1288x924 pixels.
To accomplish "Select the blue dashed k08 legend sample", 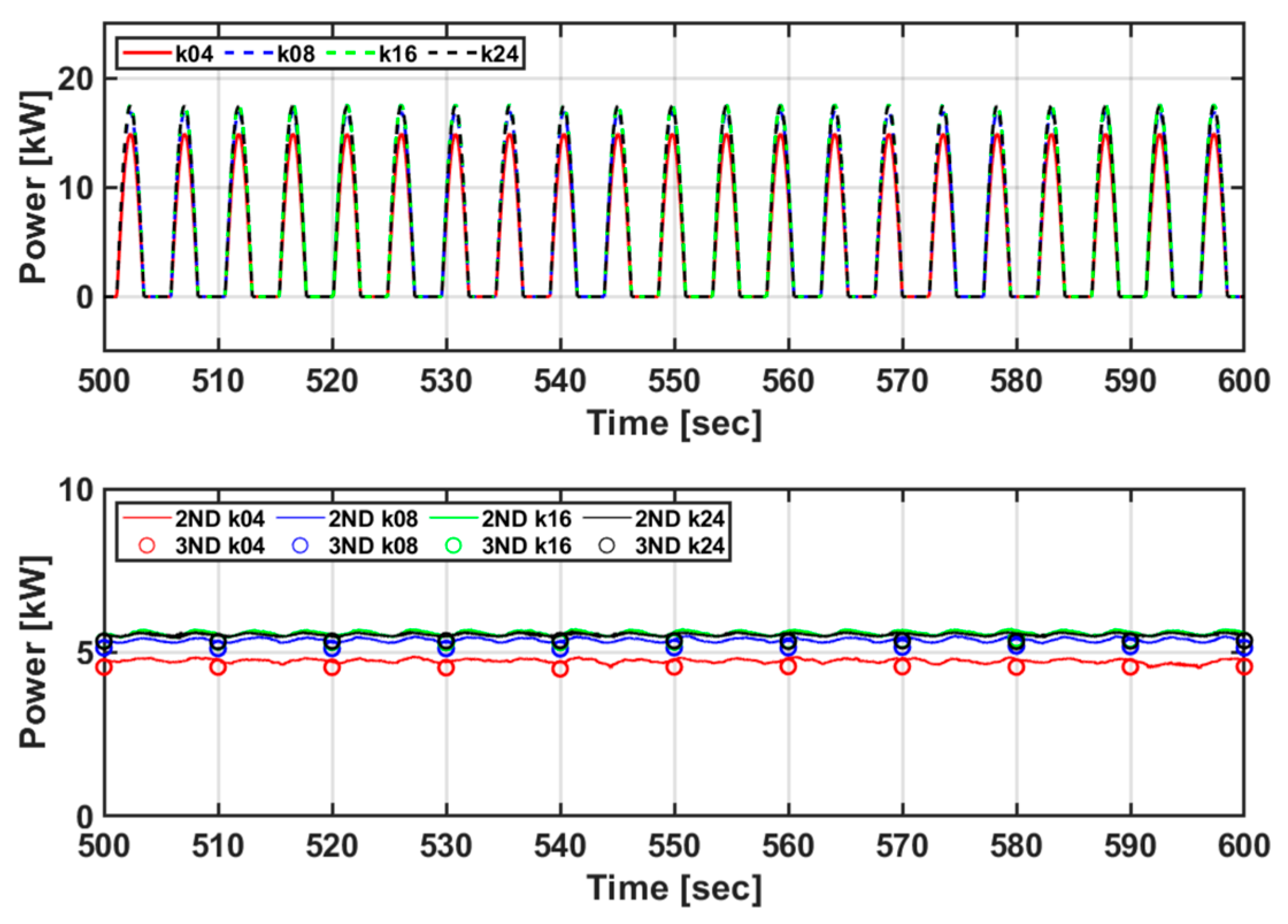I will tap(249, 52).
